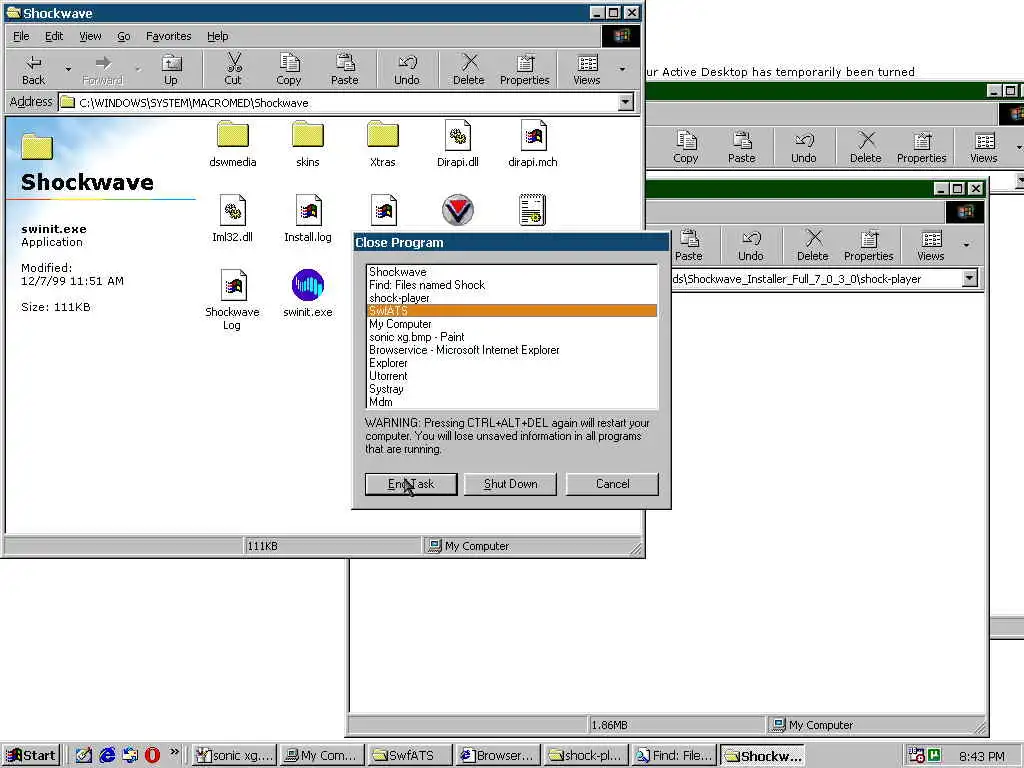This screenshot has height=768, width=1024.
Task: Click Back in the Shockwave window toolbar
Action: [33, 70]
